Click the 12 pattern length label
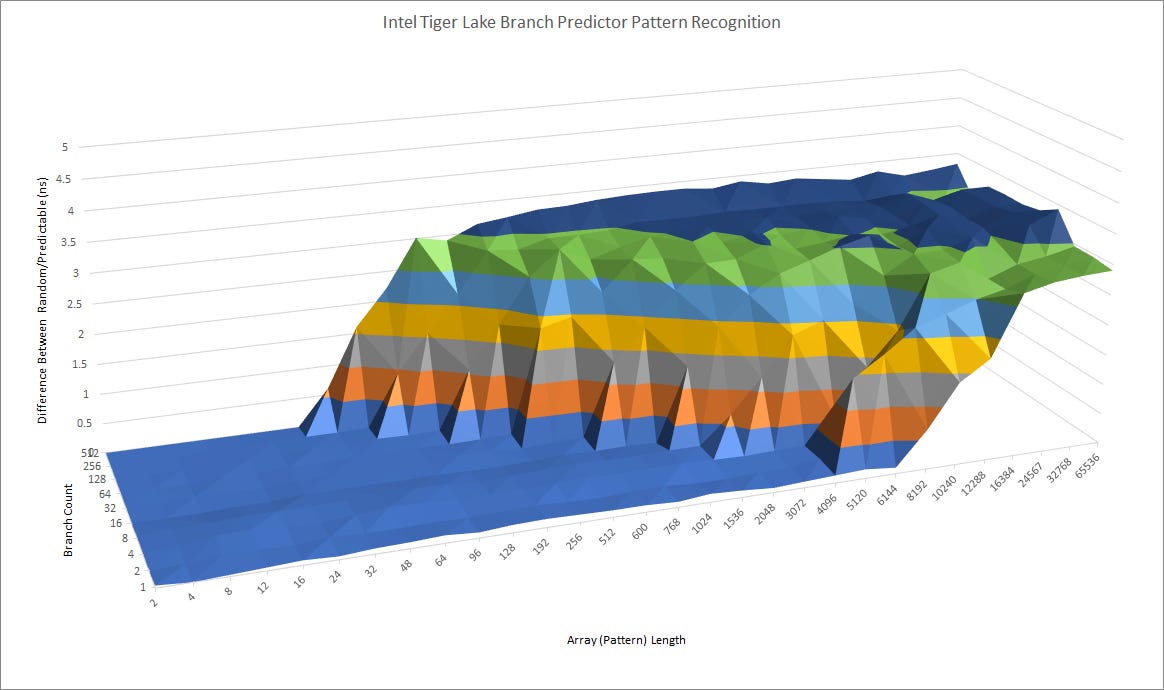The image size is (1164, 690). (263, 587)
